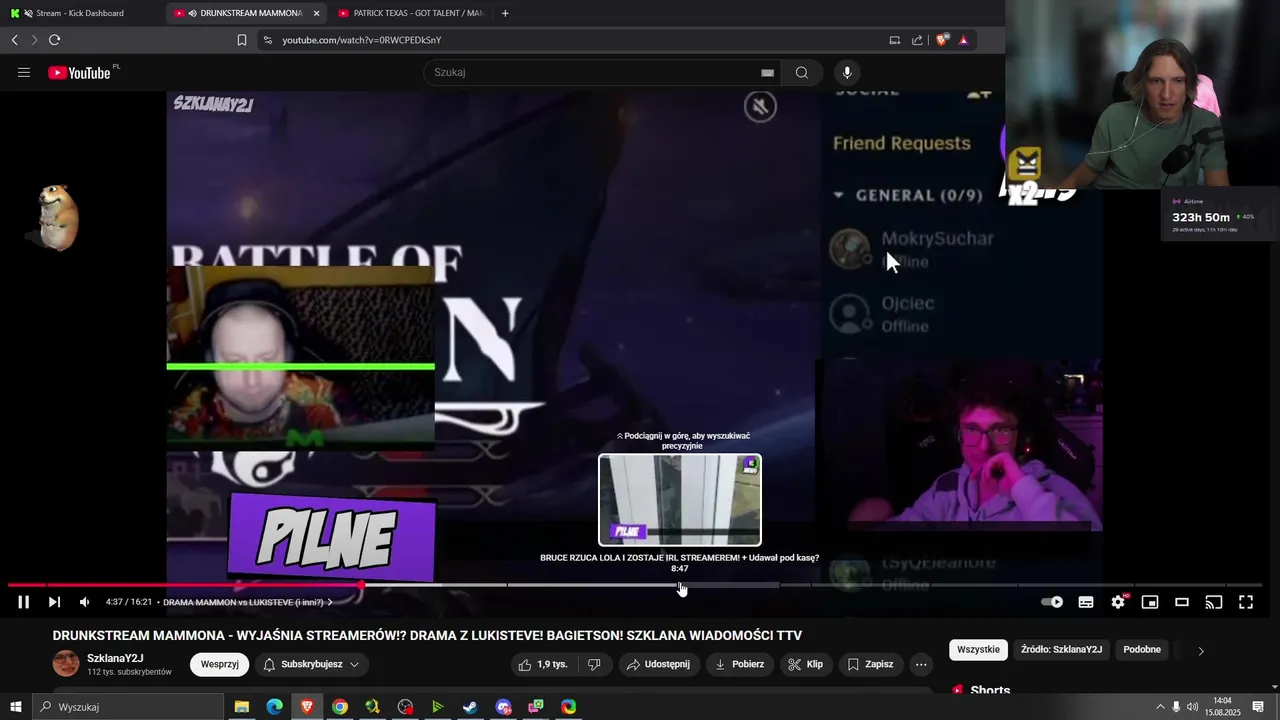1280x720 pixels.
Task: Open the 14:04 taskbar clock
Action: tap(1222, 707)
